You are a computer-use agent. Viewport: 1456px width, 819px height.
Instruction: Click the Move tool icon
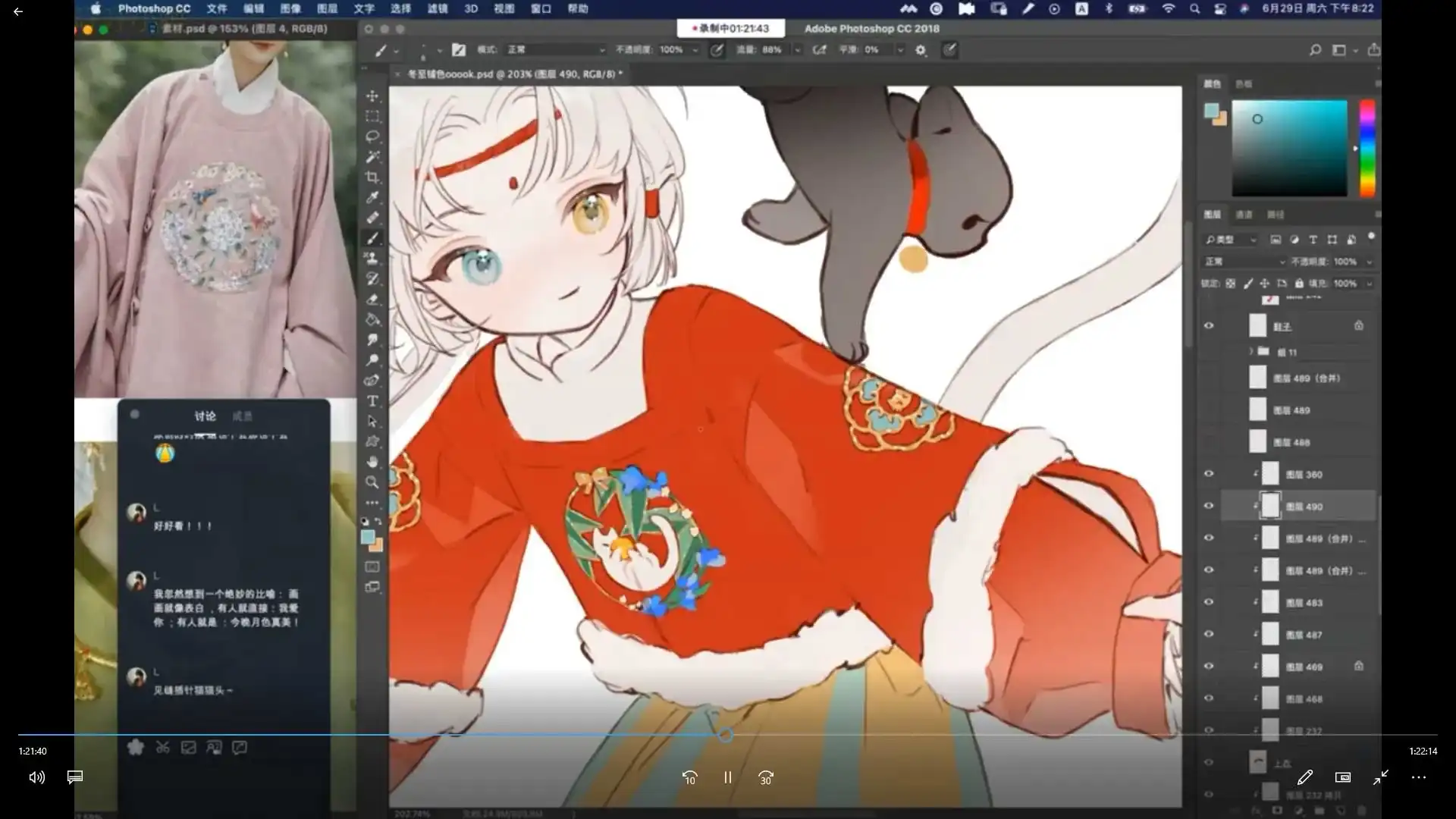click(x=372, y=96)
